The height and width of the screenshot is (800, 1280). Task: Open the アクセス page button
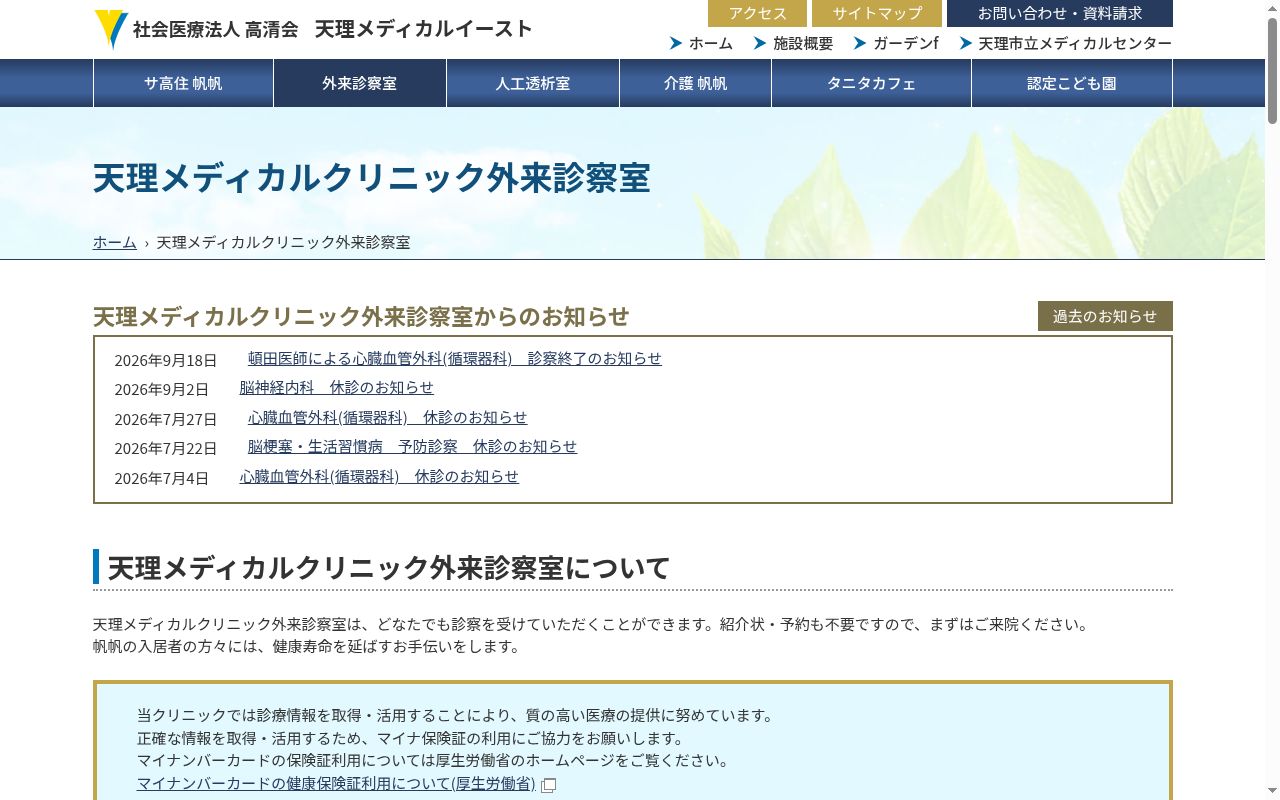[x=757, y=13]
